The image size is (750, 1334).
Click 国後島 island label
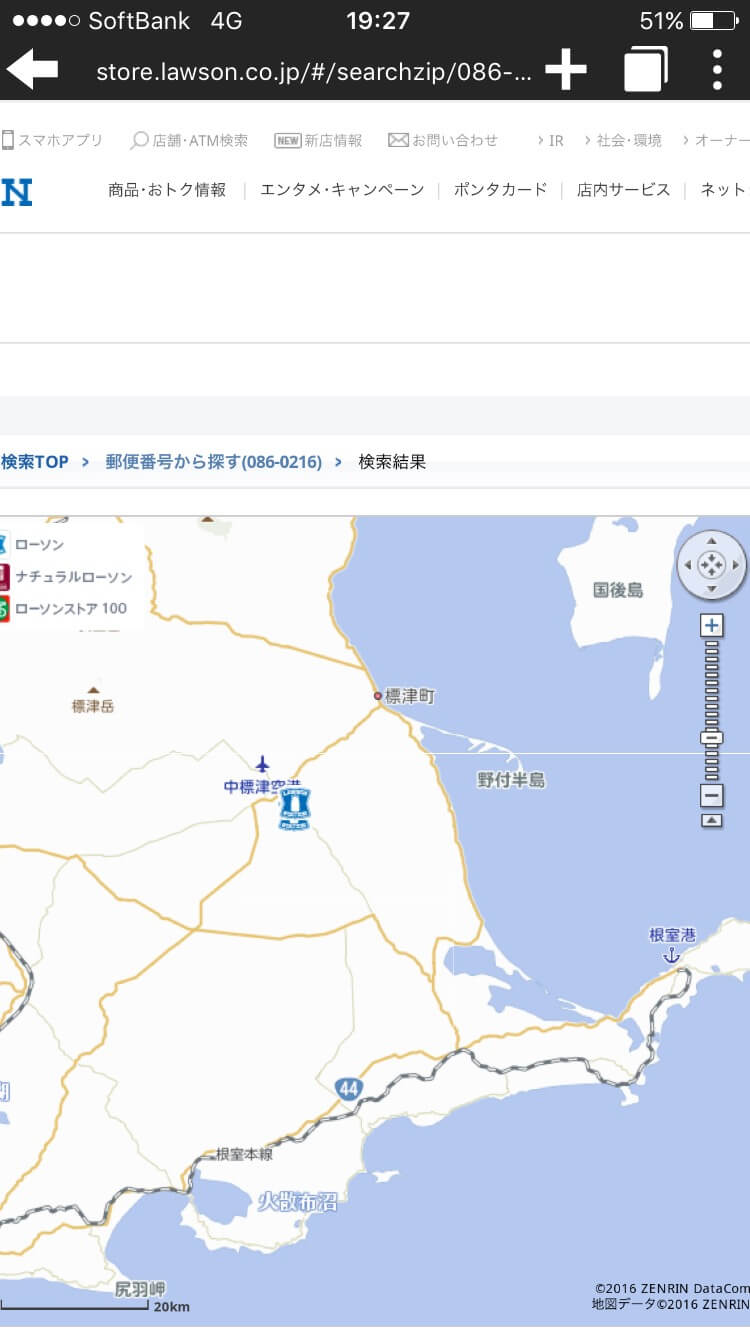click(618, 590)
